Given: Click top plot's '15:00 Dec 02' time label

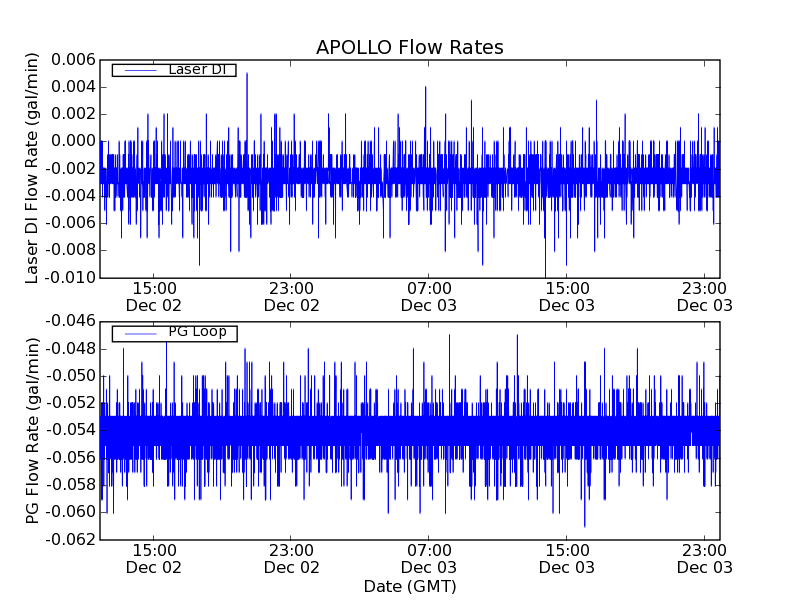Looking at the screenshot, I should point(154,297).
